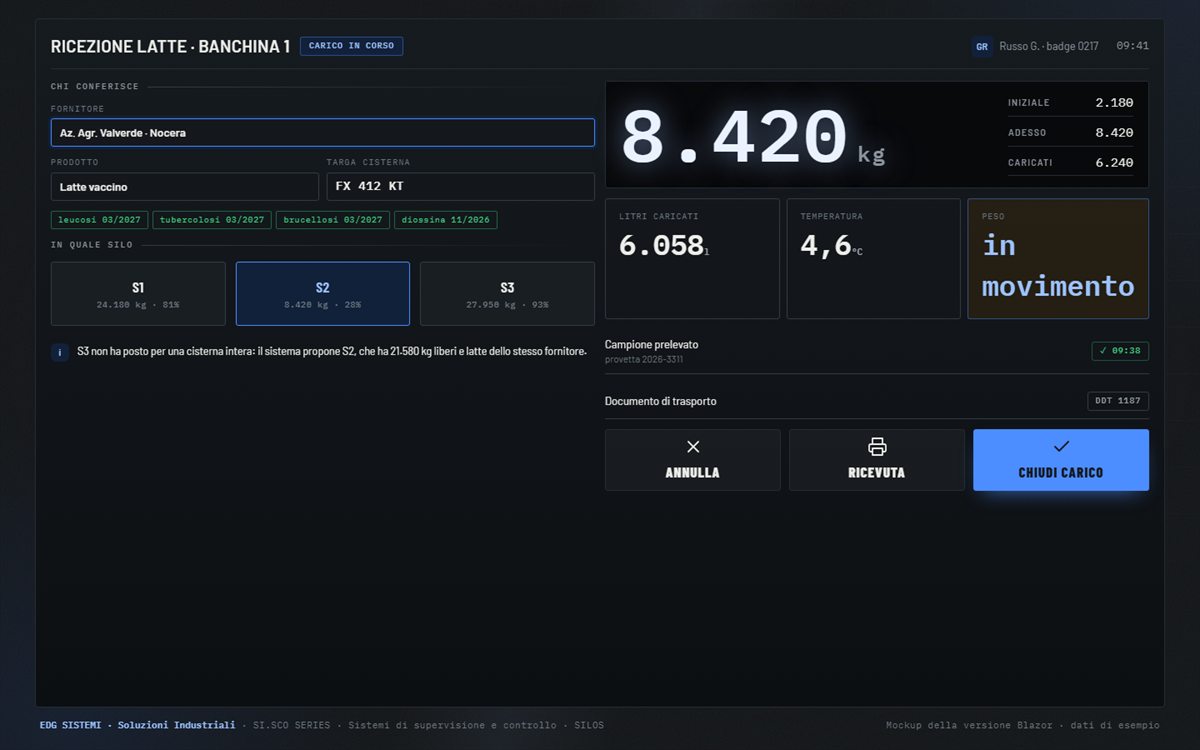Screen dimensions: 1200x750
Task: Click the Ricezione Latte Banchina 1 title
Action: coord(170,46)
